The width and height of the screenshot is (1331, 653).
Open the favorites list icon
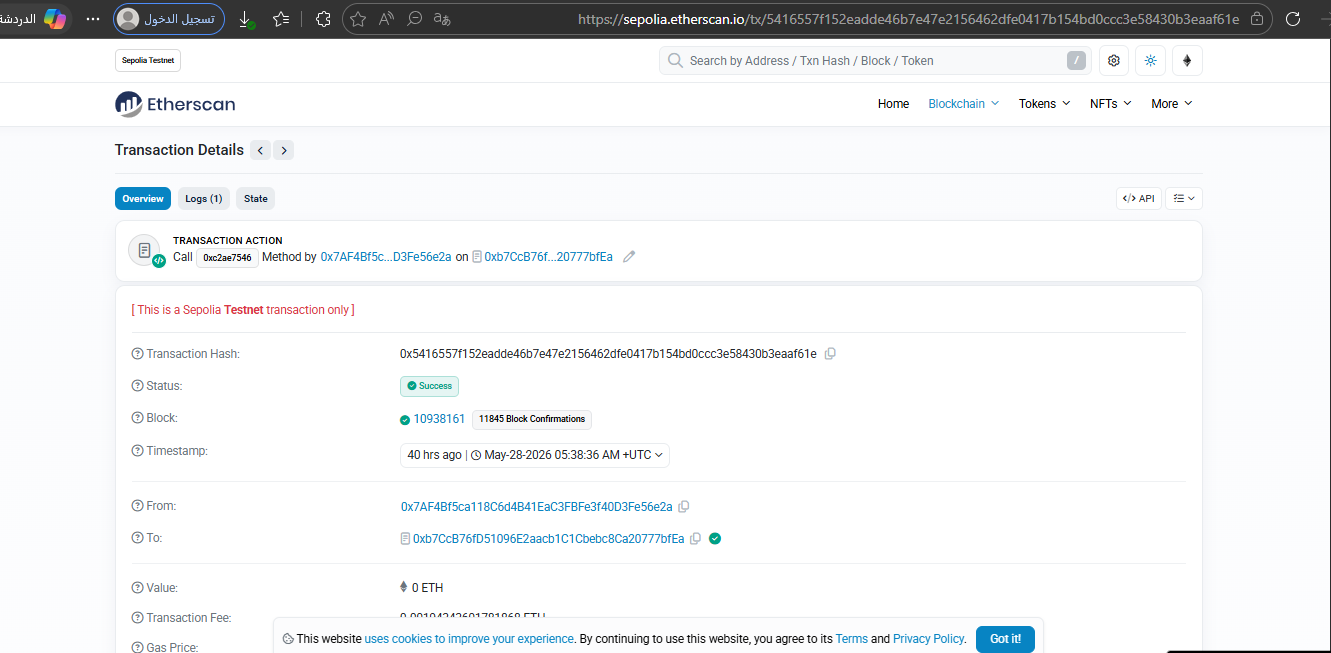(x=281, y=19)
